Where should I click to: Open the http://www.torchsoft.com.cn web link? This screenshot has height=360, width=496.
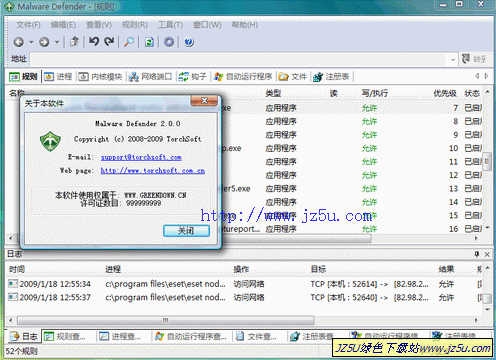(x=153, y=170)
